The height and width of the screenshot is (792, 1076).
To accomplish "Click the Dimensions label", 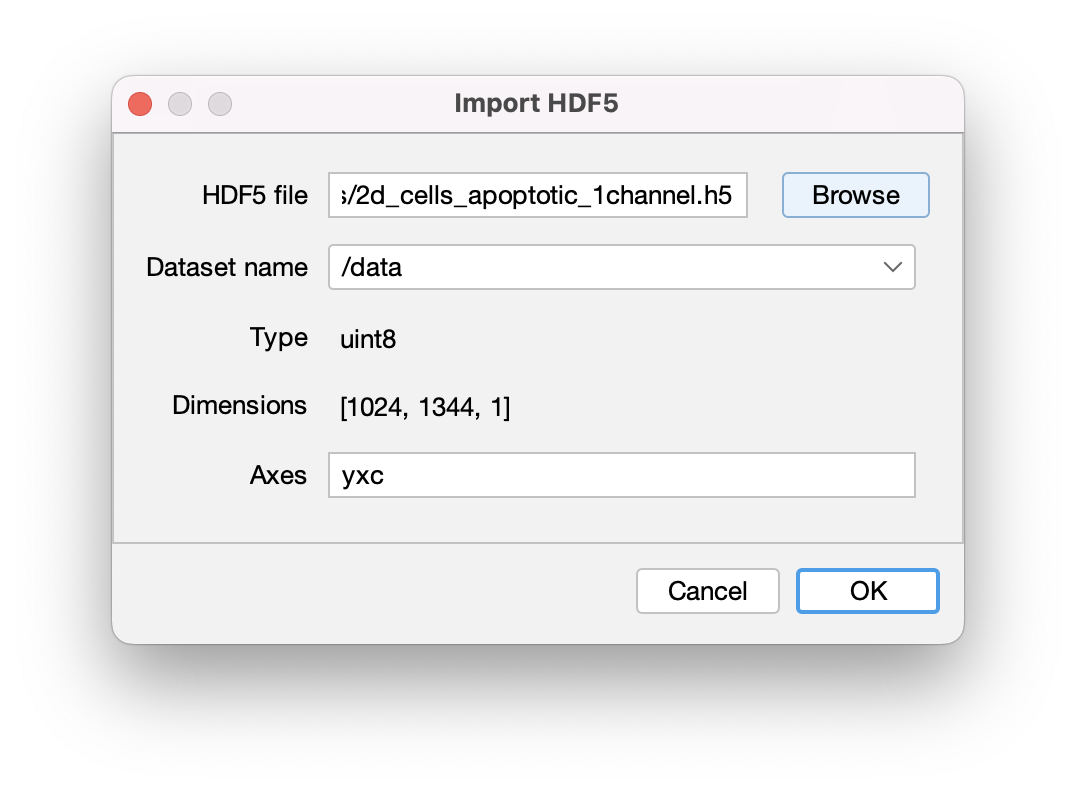I will coord(239,406).
